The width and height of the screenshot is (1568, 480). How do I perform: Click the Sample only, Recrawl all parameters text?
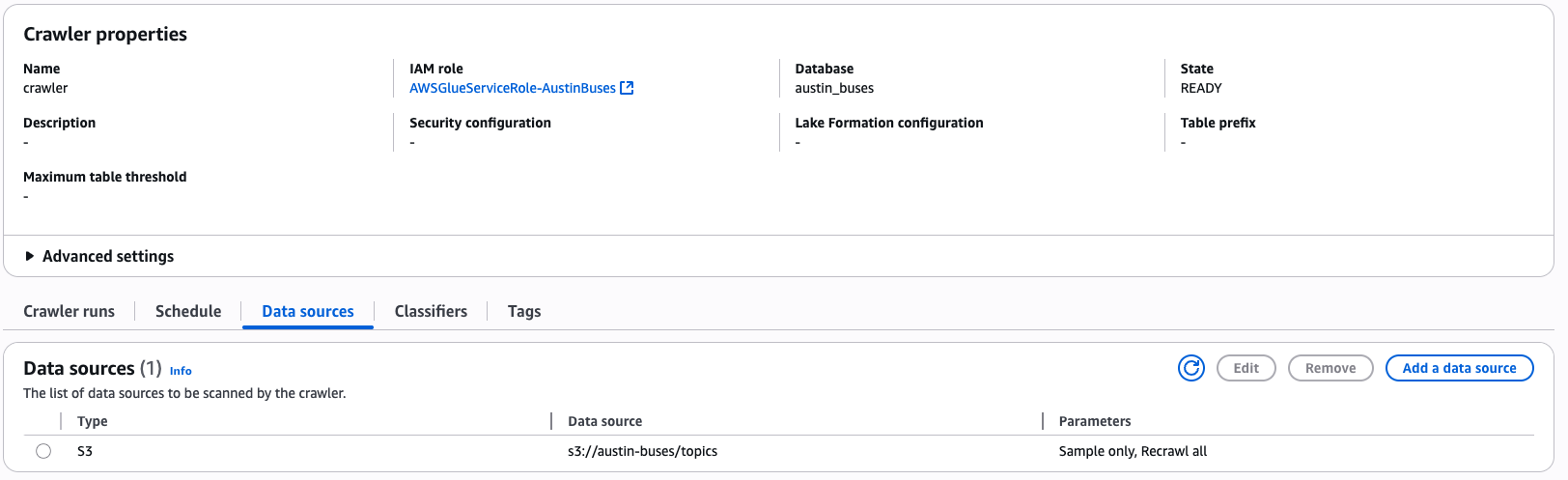tap(1133, 451)
